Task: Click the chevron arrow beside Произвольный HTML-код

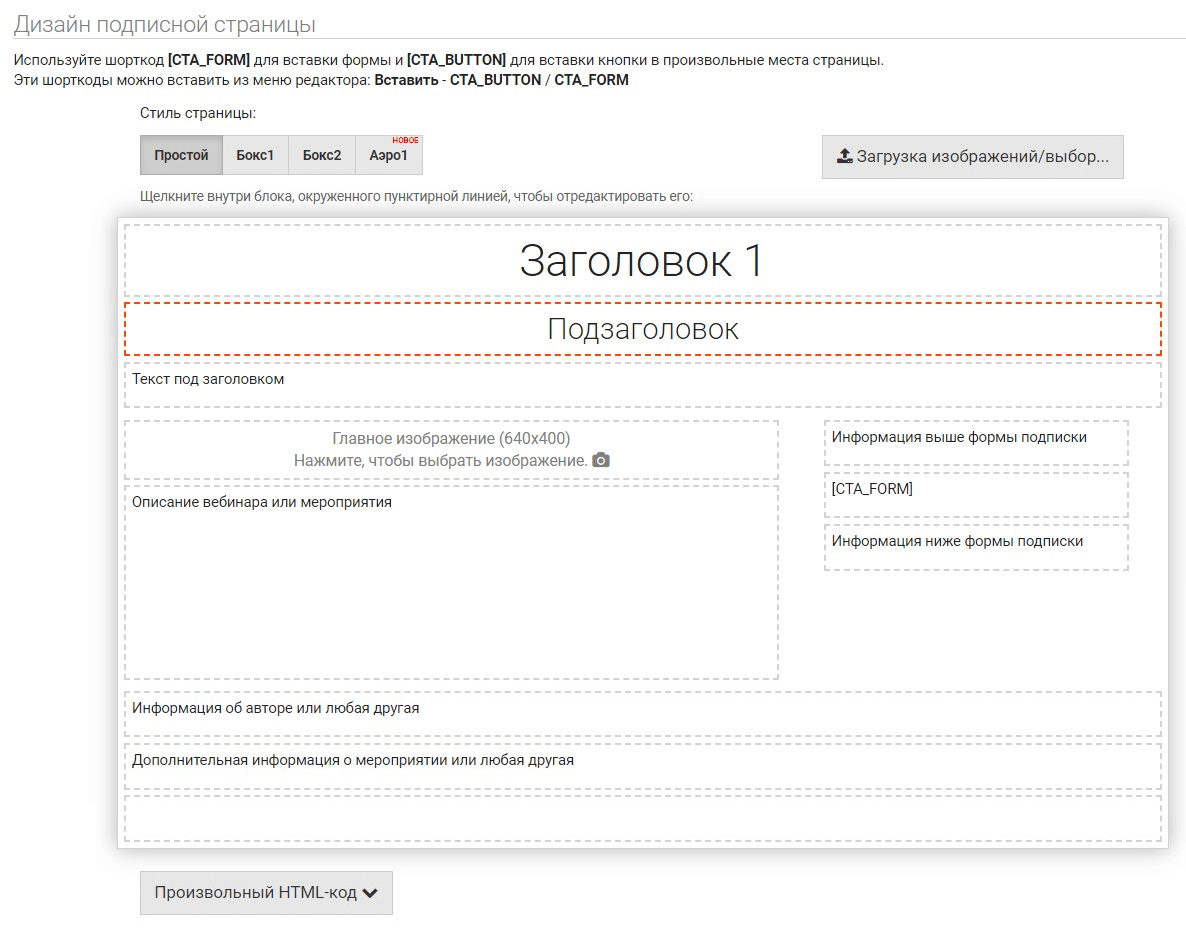Action: [x=370, y=894]
